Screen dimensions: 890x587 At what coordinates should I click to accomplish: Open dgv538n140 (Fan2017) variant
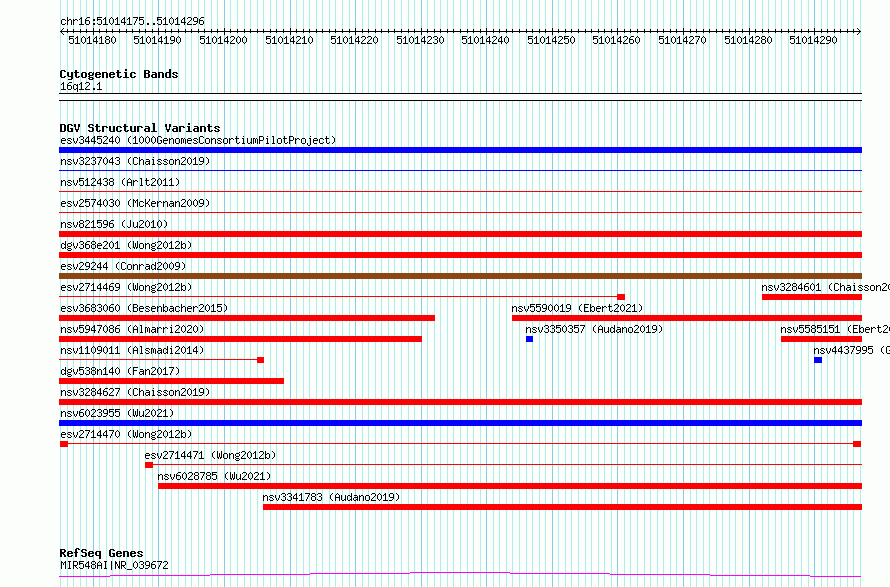point(120,371)
